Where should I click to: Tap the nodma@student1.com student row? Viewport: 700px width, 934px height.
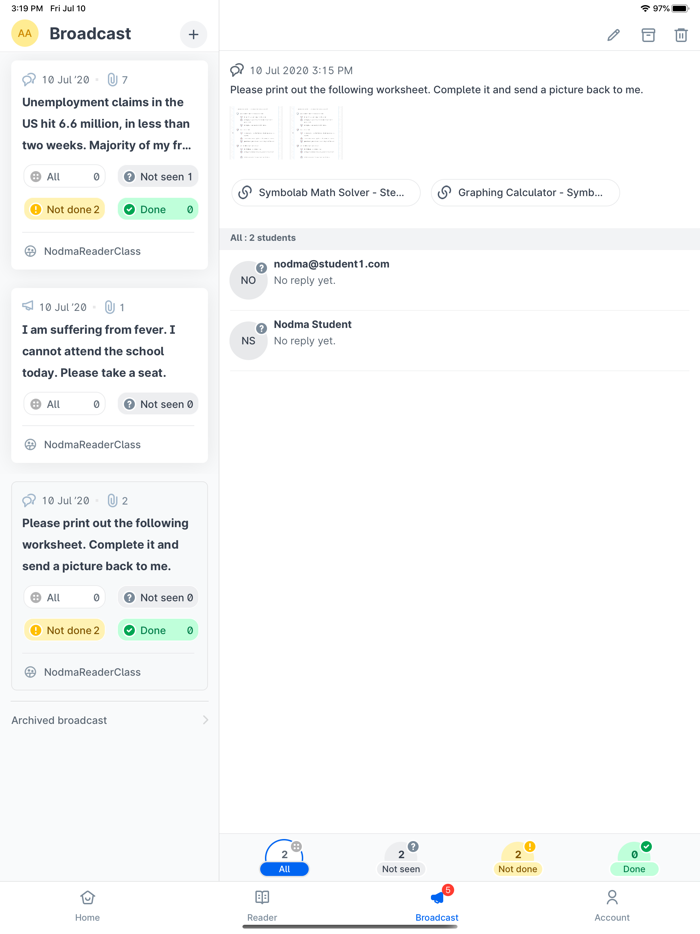pos(458,280)
